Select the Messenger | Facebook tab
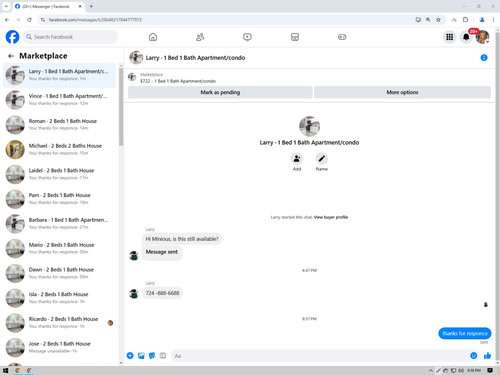The width and height of the screenshot is (500, 375). 49,6
